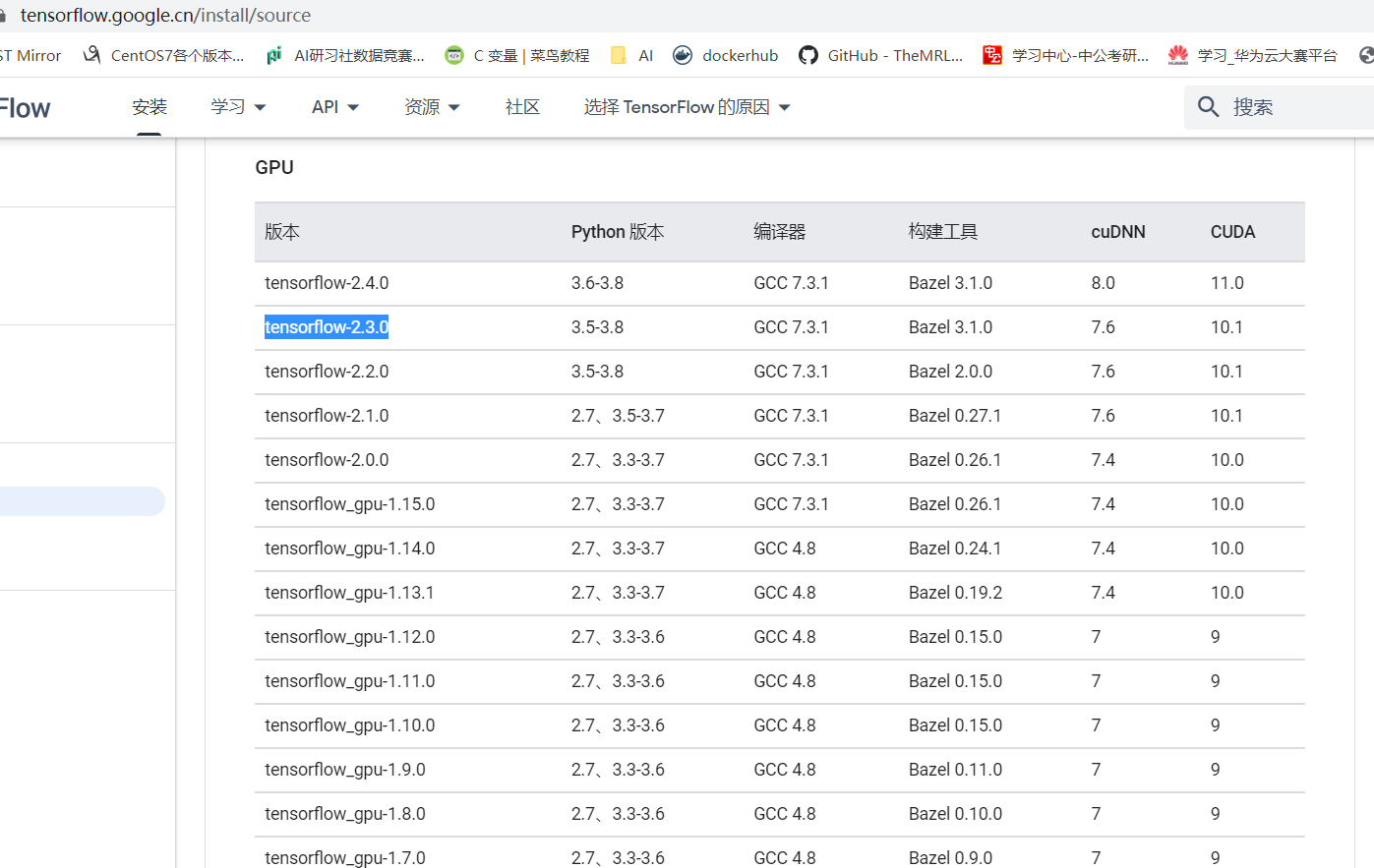Click the address bar URL
This screenshot has width=1374, height=868.
(165, 15)
